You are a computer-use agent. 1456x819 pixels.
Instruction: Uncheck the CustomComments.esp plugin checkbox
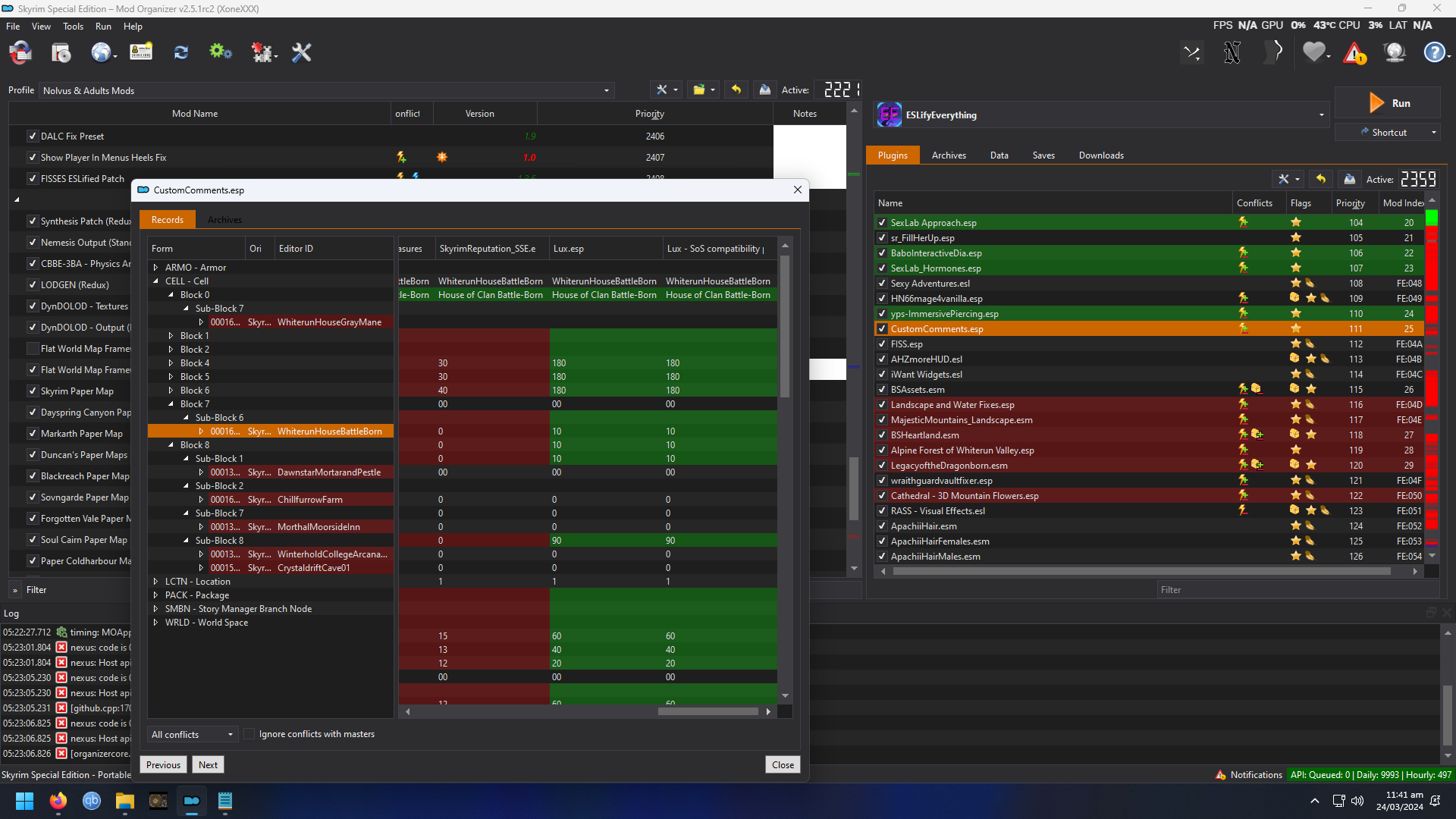(x=882, y=329)
